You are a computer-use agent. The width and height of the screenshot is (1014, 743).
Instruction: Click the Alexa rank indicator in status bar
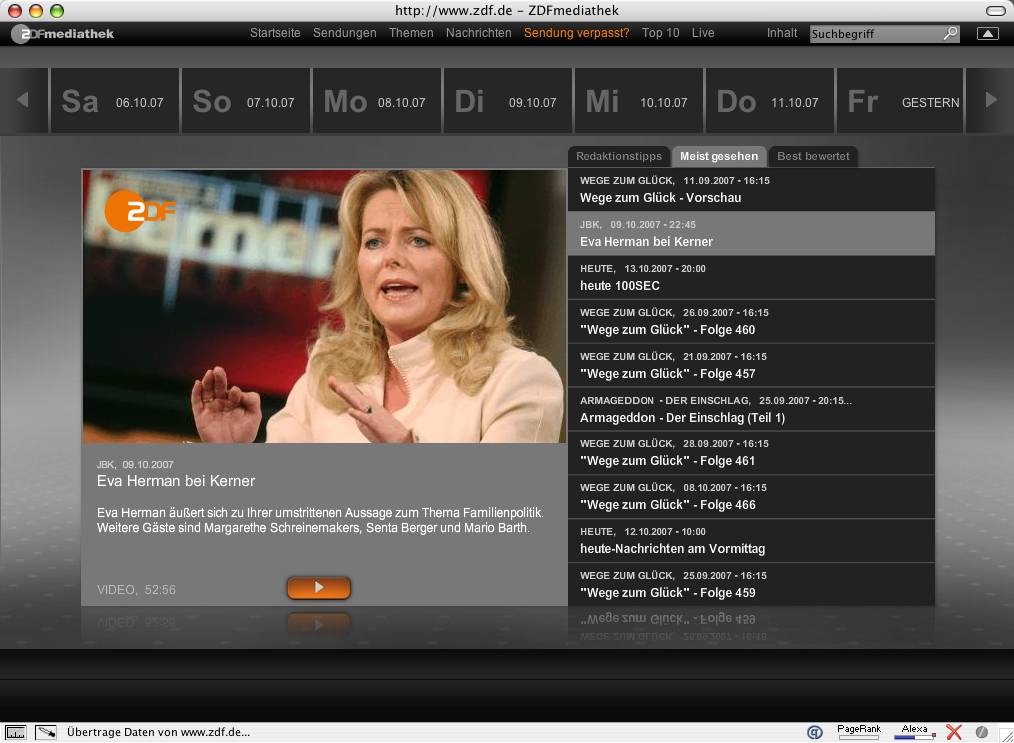(x=914, y=731)
